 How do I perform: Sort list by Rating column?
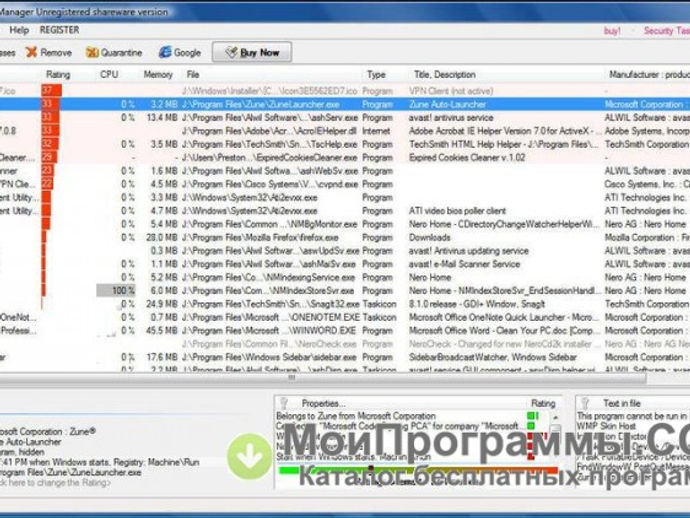[58, 74]
